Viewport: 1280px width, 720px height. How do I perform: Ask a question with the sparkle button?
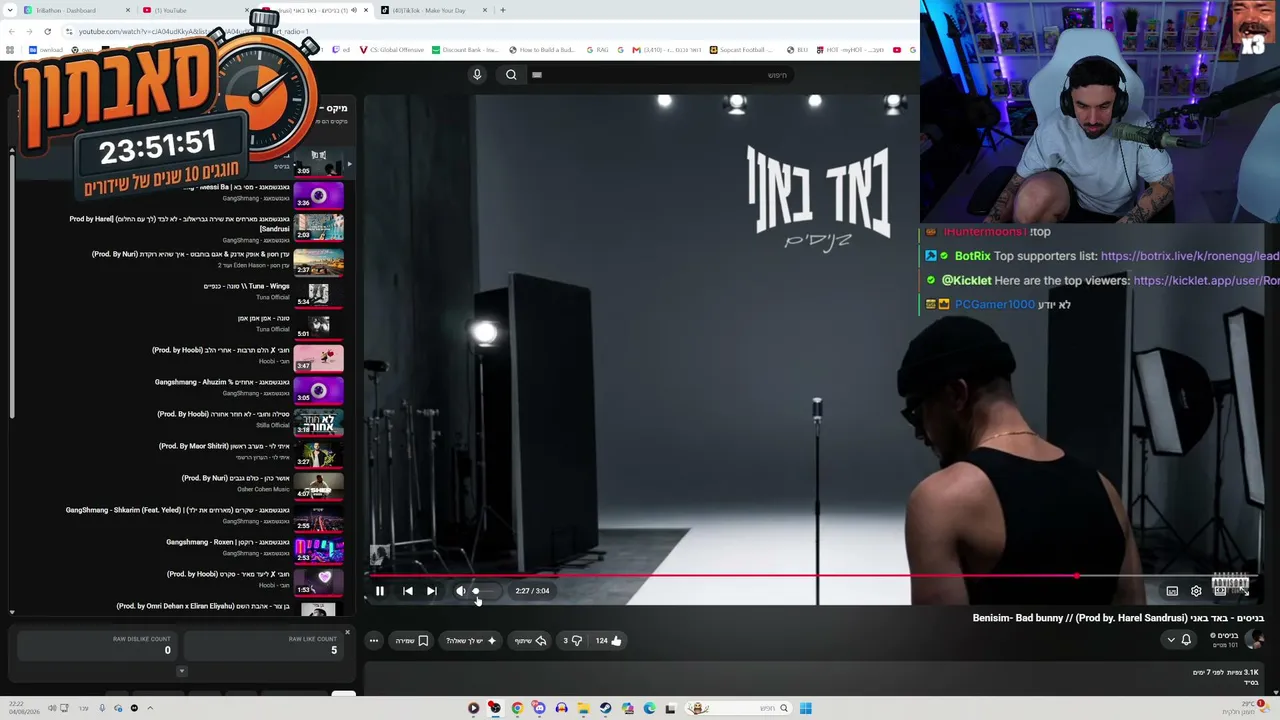click(471, 641)
